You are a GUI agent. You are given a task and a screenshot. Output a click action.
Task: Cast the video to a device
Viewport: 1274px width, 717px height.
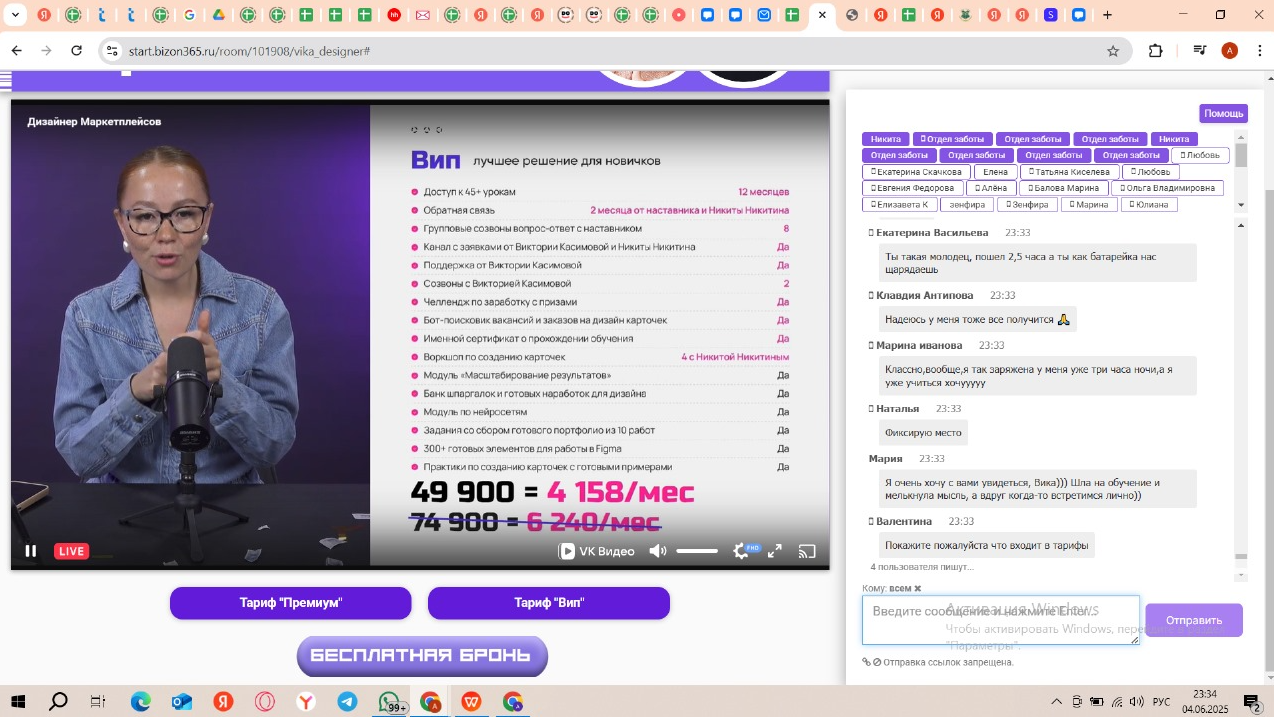pyautogui.click(x=807, y=551)
